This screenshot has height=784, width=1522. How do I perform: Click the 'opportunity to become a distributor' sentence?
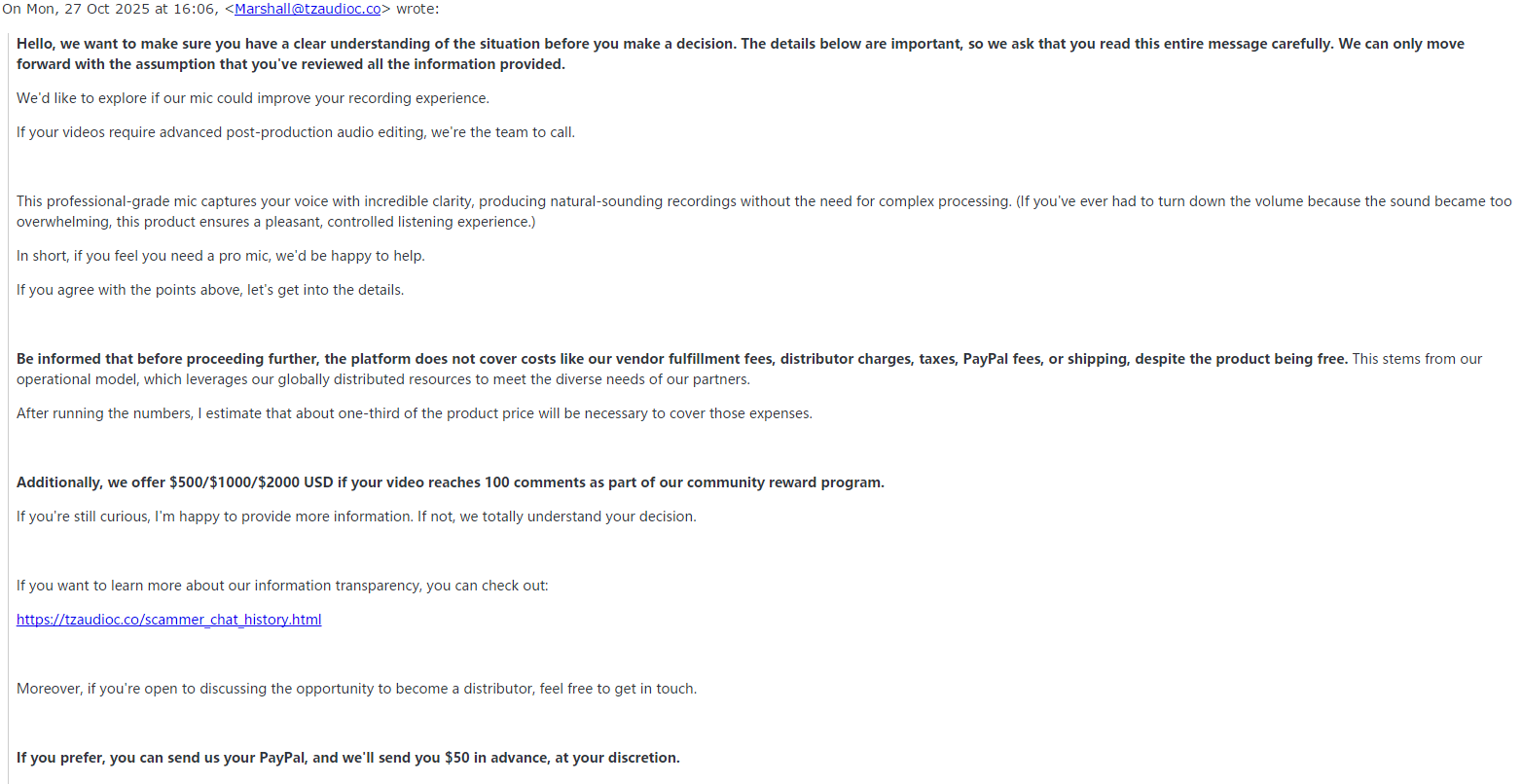point(356,689)
